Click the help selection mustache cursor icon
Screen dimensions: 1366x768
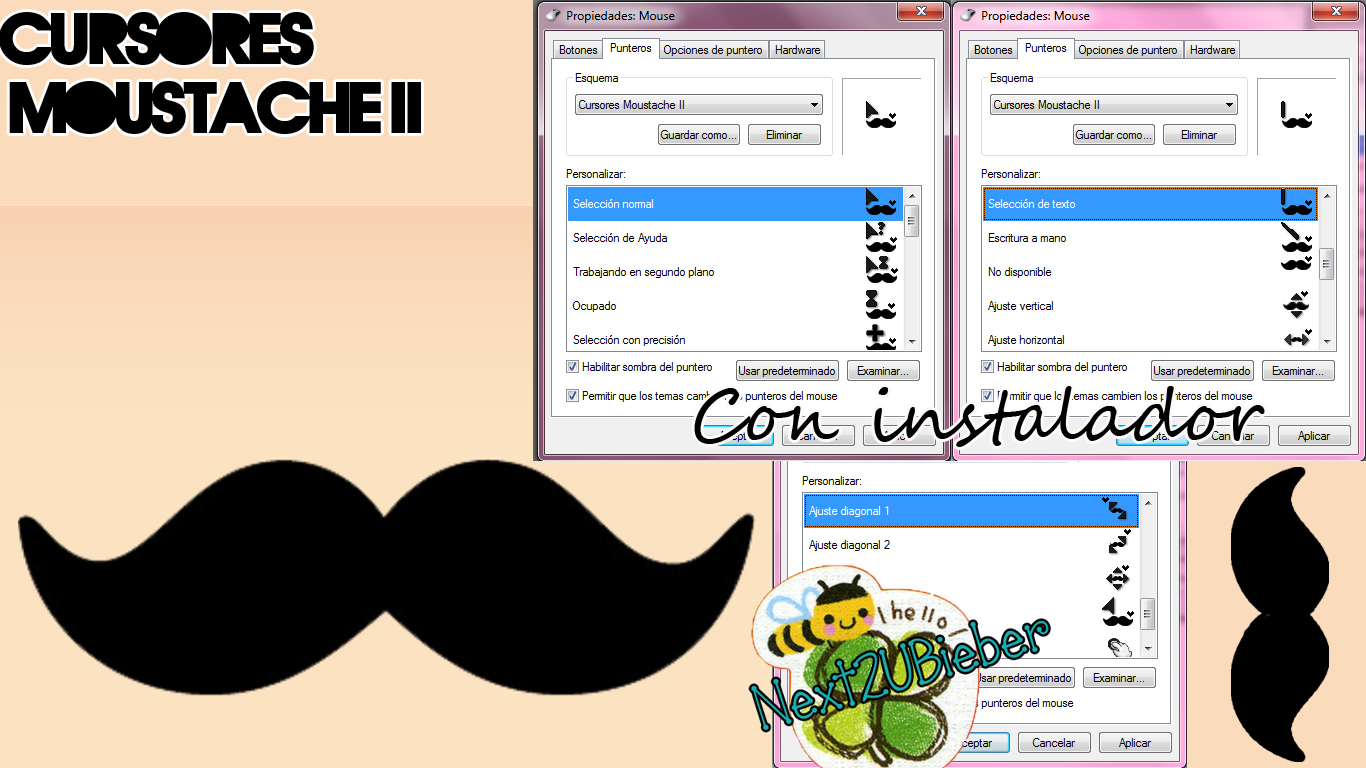click(x=880, y=237)
